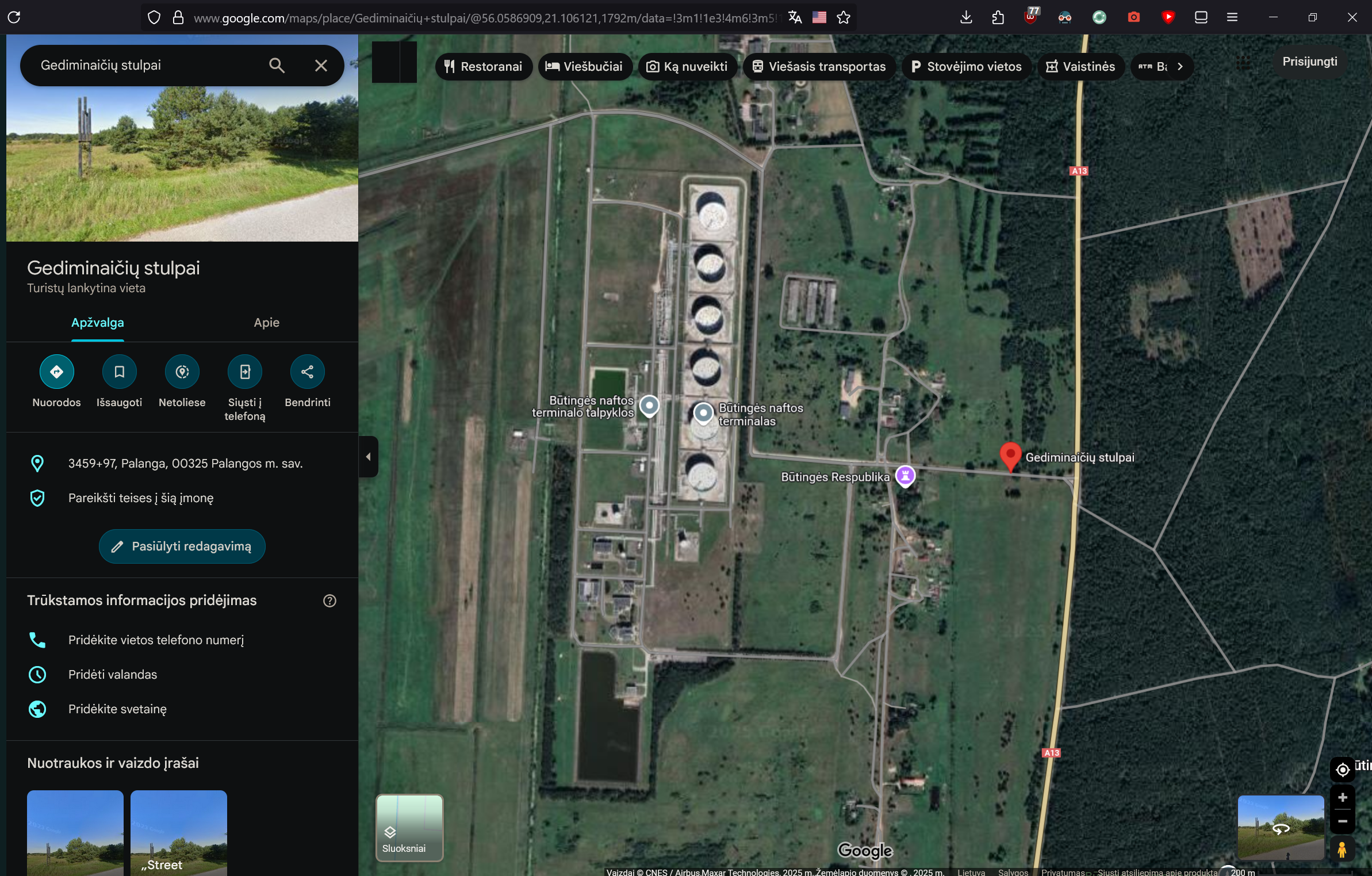Click the Bendrinti share icon

click(x=308, y=372)
